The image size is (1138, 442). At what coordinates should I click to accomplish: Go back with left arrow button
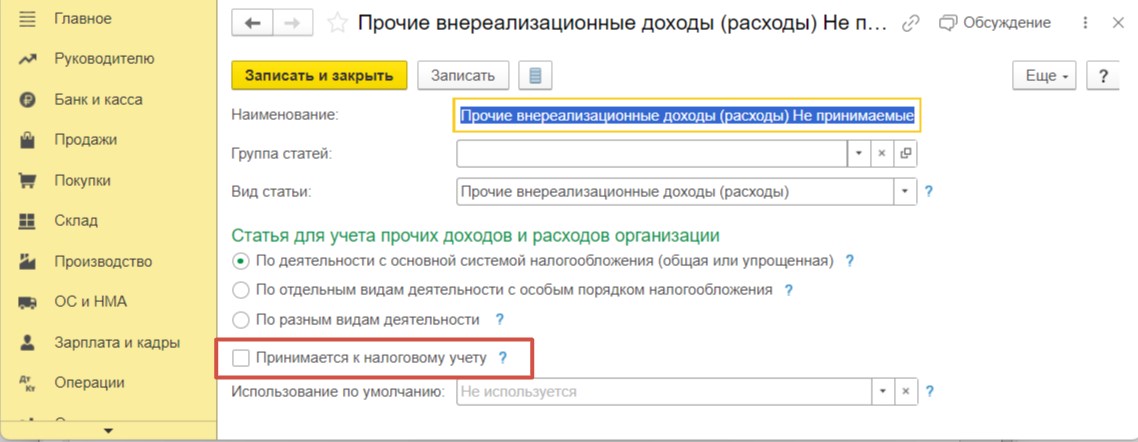click(253, 23)
